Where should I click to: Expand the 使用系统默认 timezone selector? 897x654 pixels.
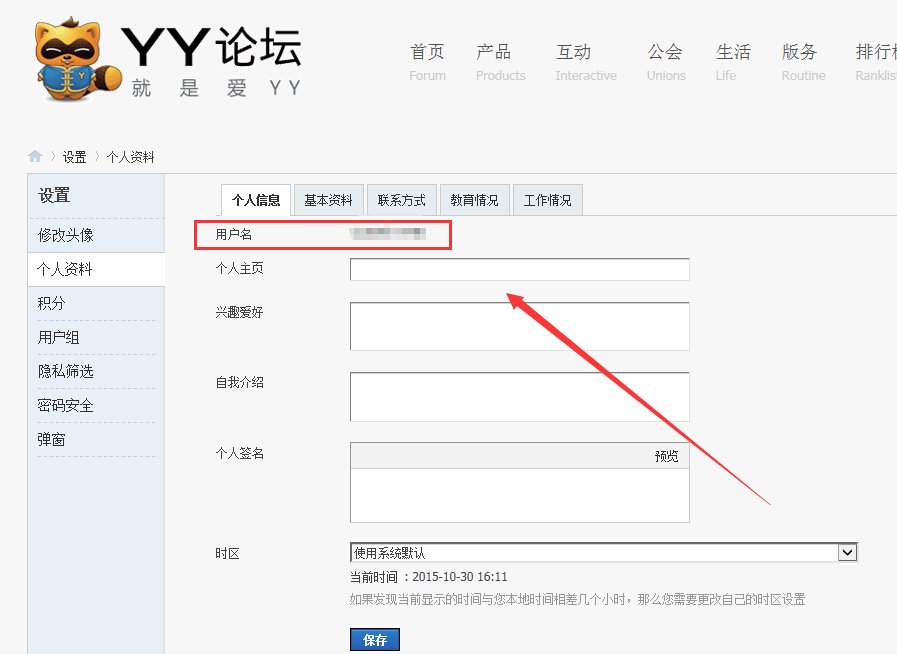tap(600, 551)
